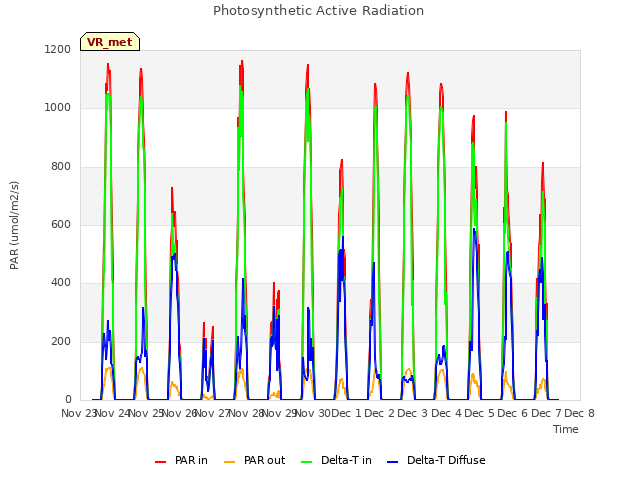Click the red PAR in legend swatch
This screenshot has width=640, height=480.
click(160, 462)
